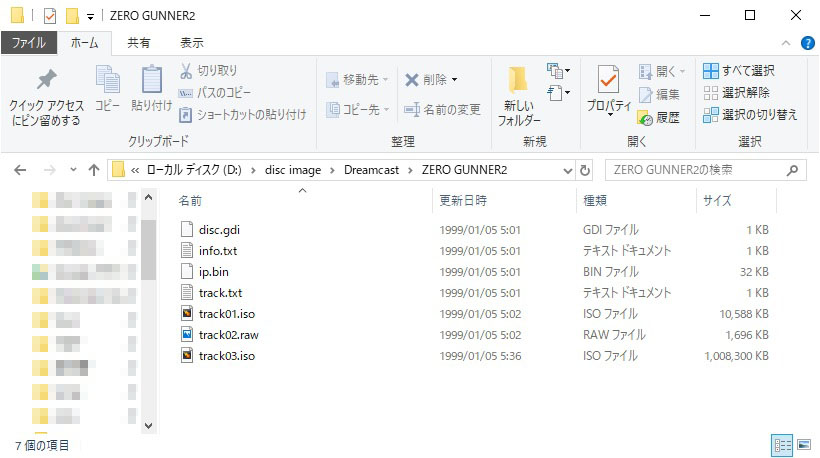
Task: Expand the 削除 dropdown arrow
Action: coord(454,80)
